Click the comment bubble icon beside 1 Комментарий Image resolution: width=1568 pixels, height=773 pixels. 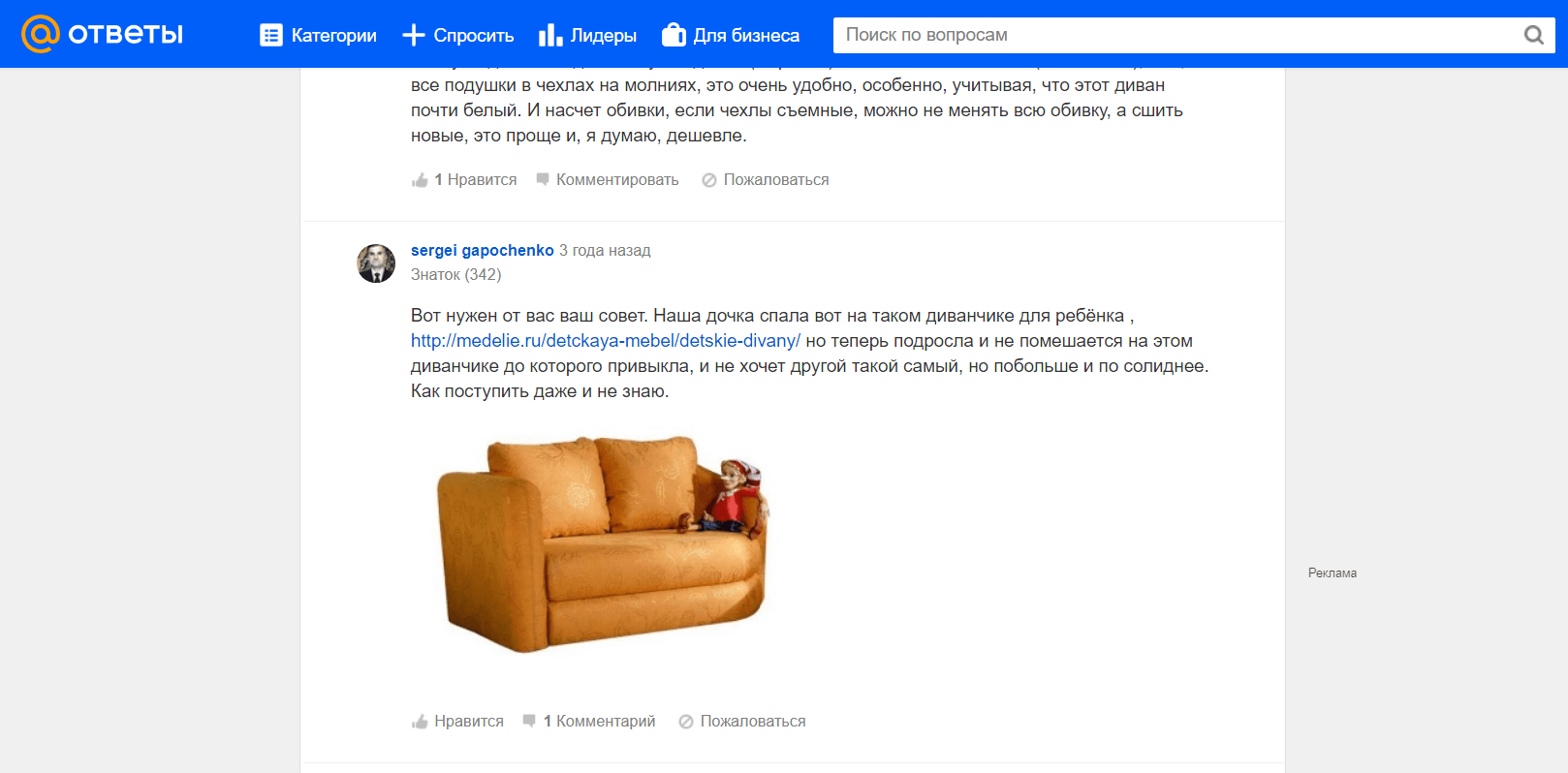coord(529,721)
